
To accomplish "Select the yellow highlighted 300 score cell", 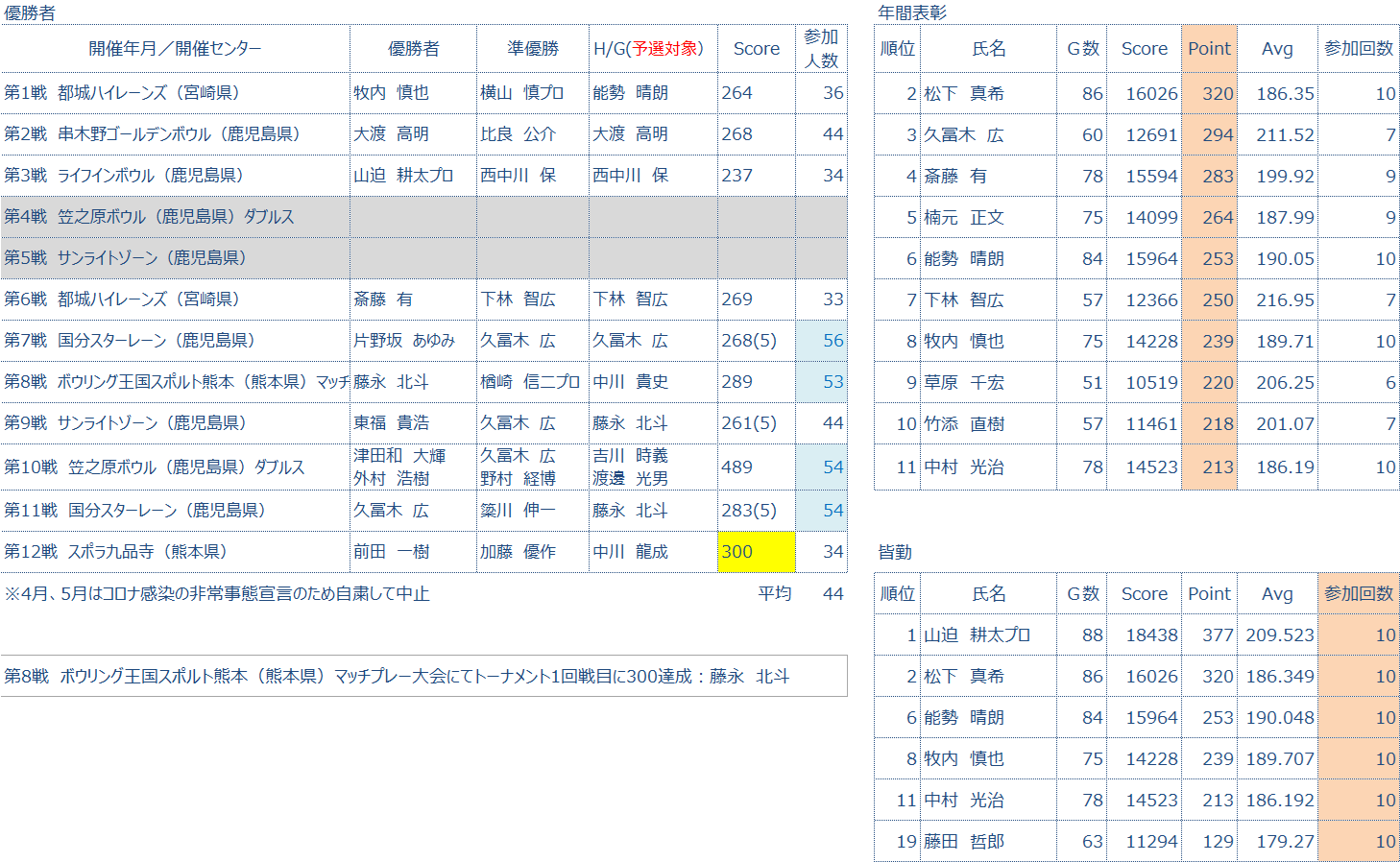I will [x=757, y=552].
